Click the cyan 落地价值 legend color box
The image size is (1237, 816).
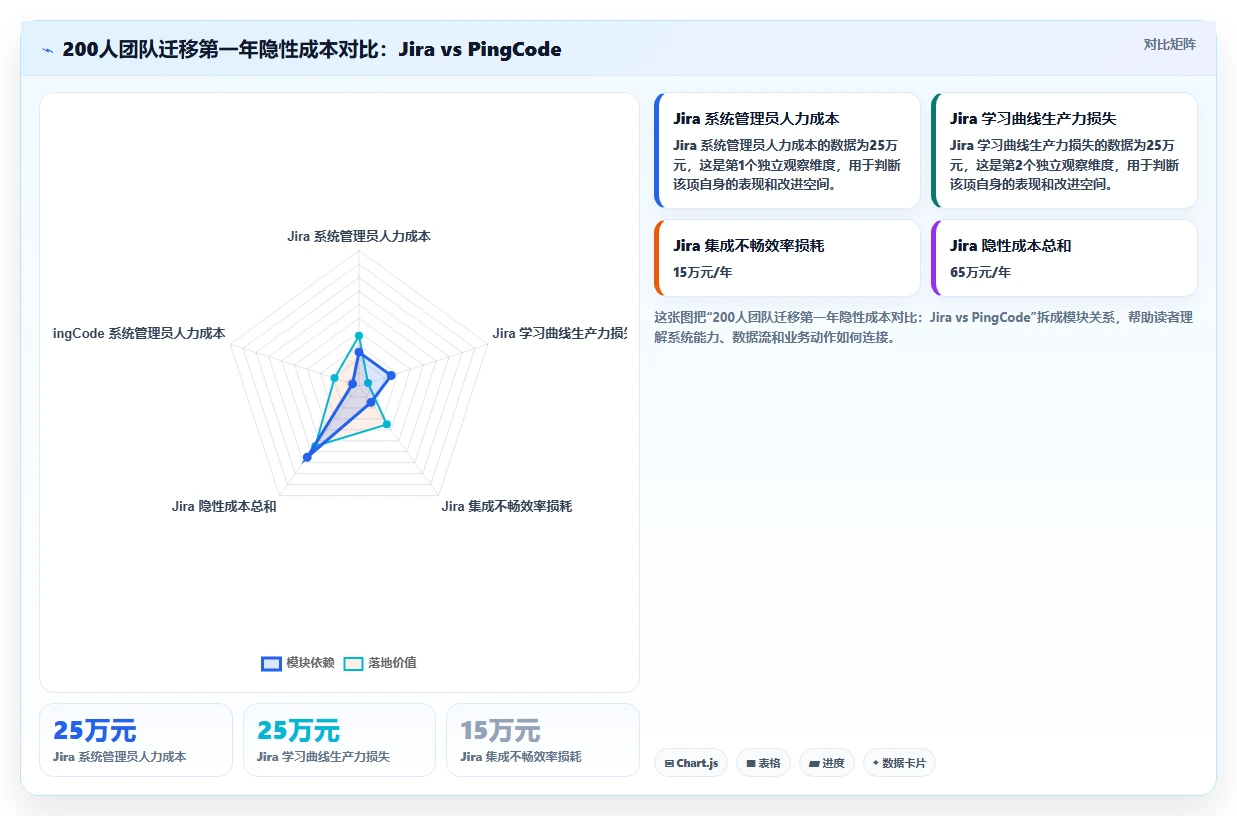353,663
